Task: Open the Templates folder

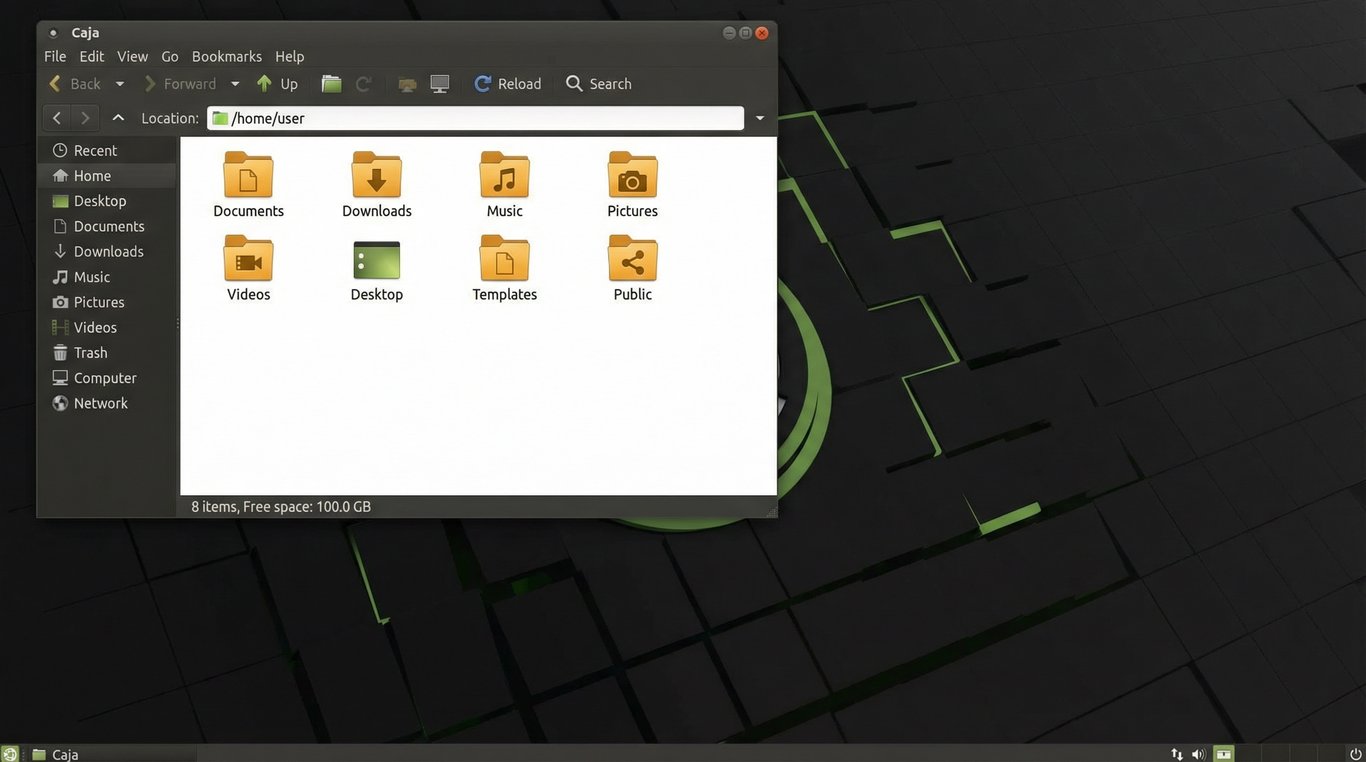Action: [x=504, y=266]
